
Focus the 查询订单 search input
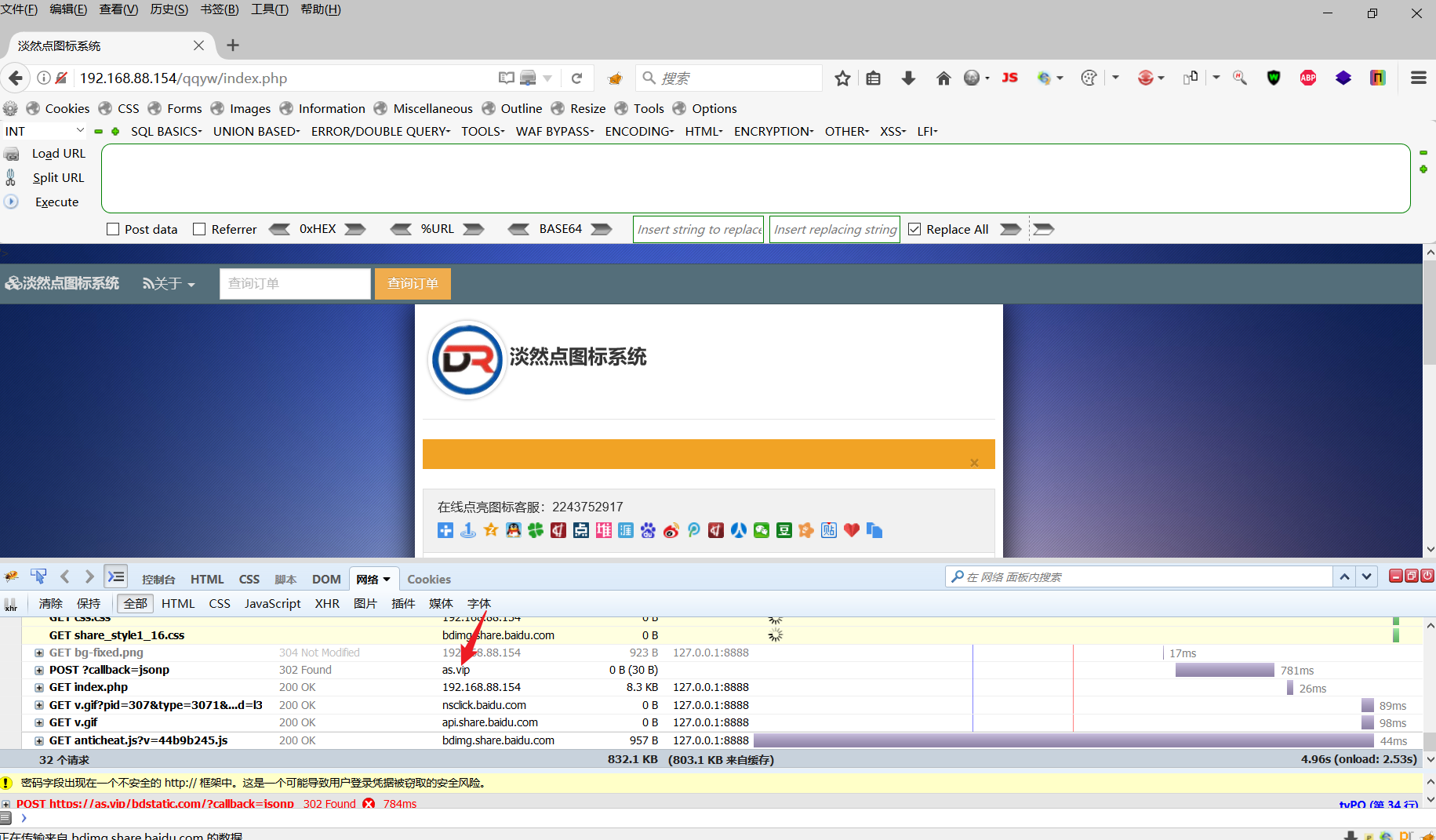pyautogui.click(x=295, y=283)
